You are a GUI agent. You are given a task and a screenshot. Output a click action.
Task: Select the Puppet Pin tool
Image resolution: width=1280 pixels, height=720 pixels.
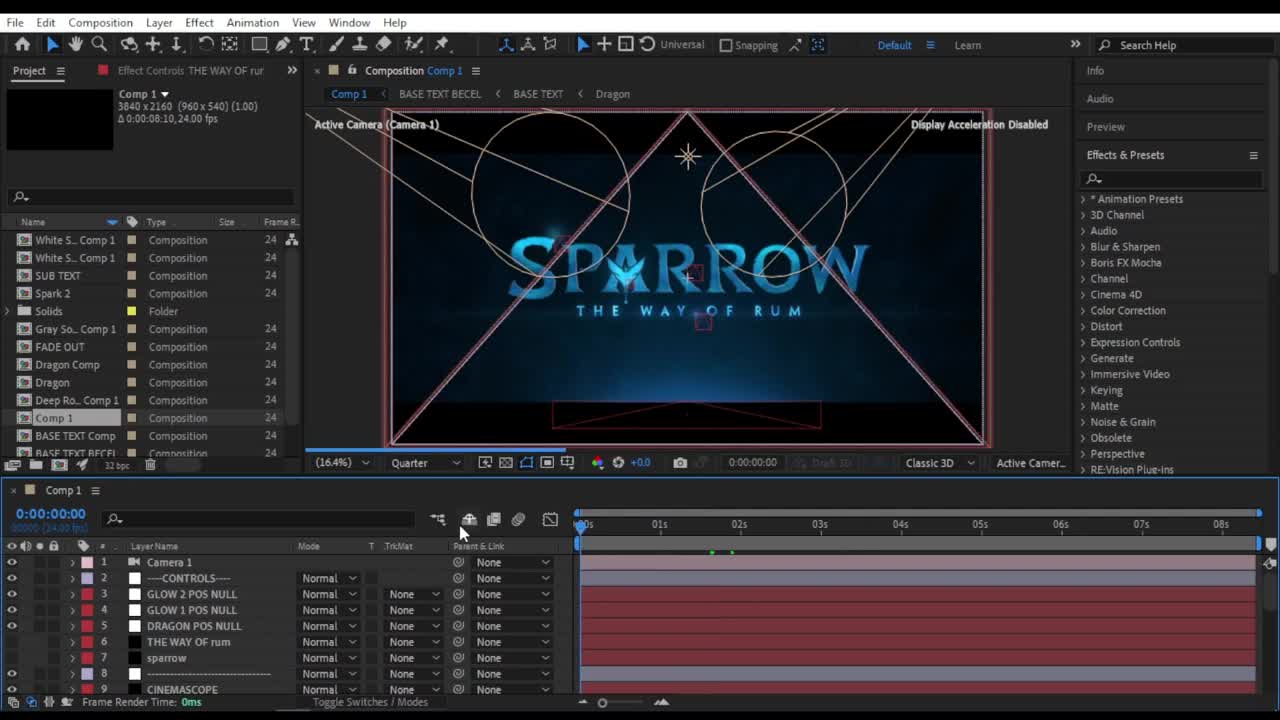(x=442, y=44)
